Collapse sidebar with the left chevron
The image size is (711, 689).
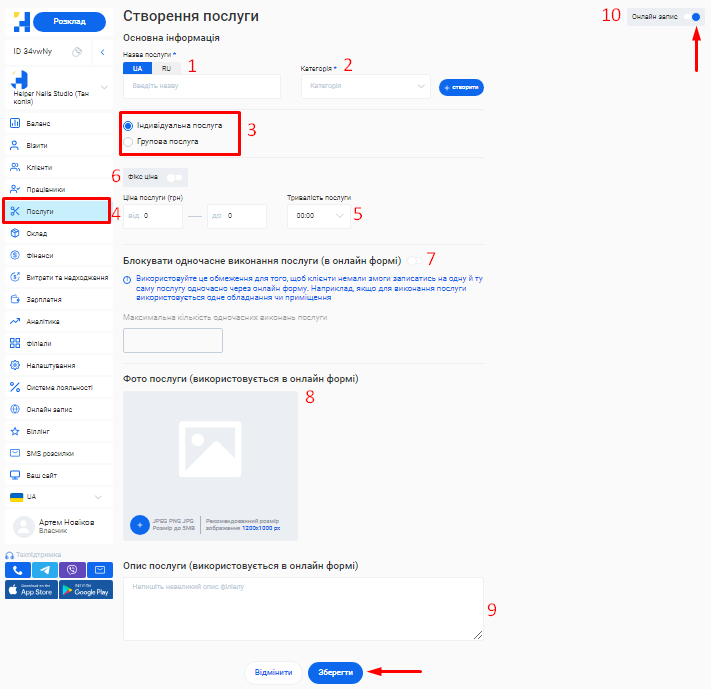[x=104, y=52]
